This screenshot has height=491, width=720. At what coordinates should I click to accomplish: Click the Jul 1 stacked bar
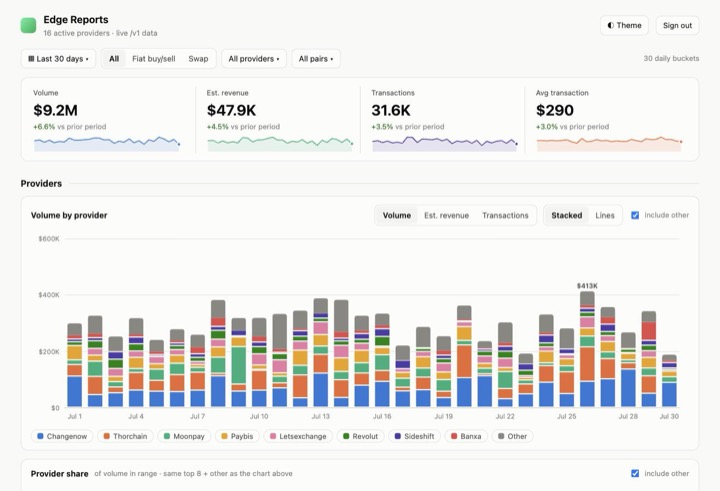pos(74,365)
